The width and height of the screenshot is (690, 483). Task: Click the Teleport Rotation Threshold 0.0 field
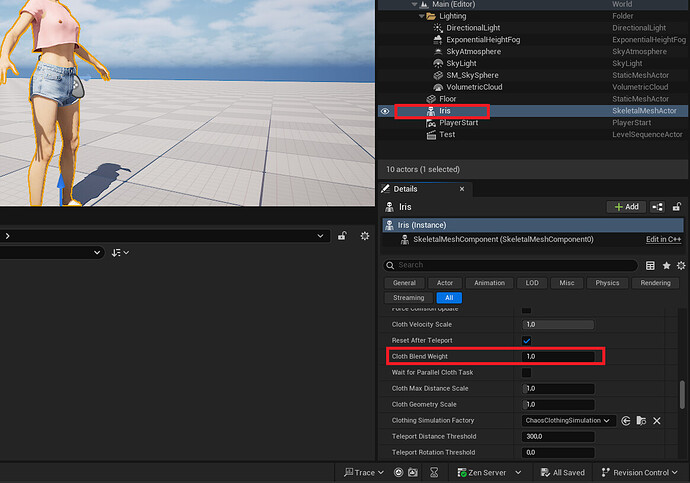[x=558, y=453]
